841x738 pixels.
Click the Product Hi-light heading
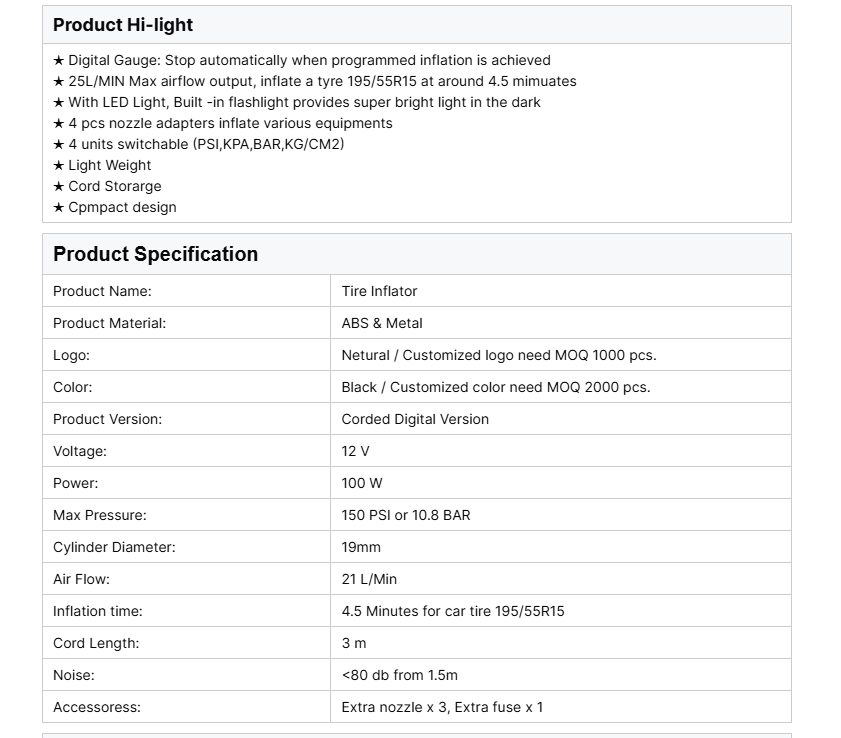123,25
